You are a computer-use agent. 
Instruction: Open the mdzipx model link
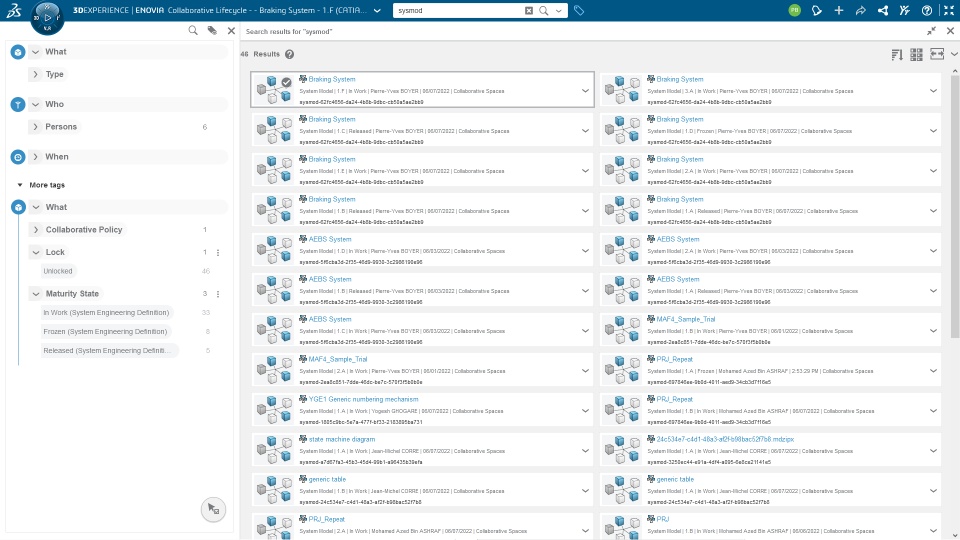[x=725, y=439]
